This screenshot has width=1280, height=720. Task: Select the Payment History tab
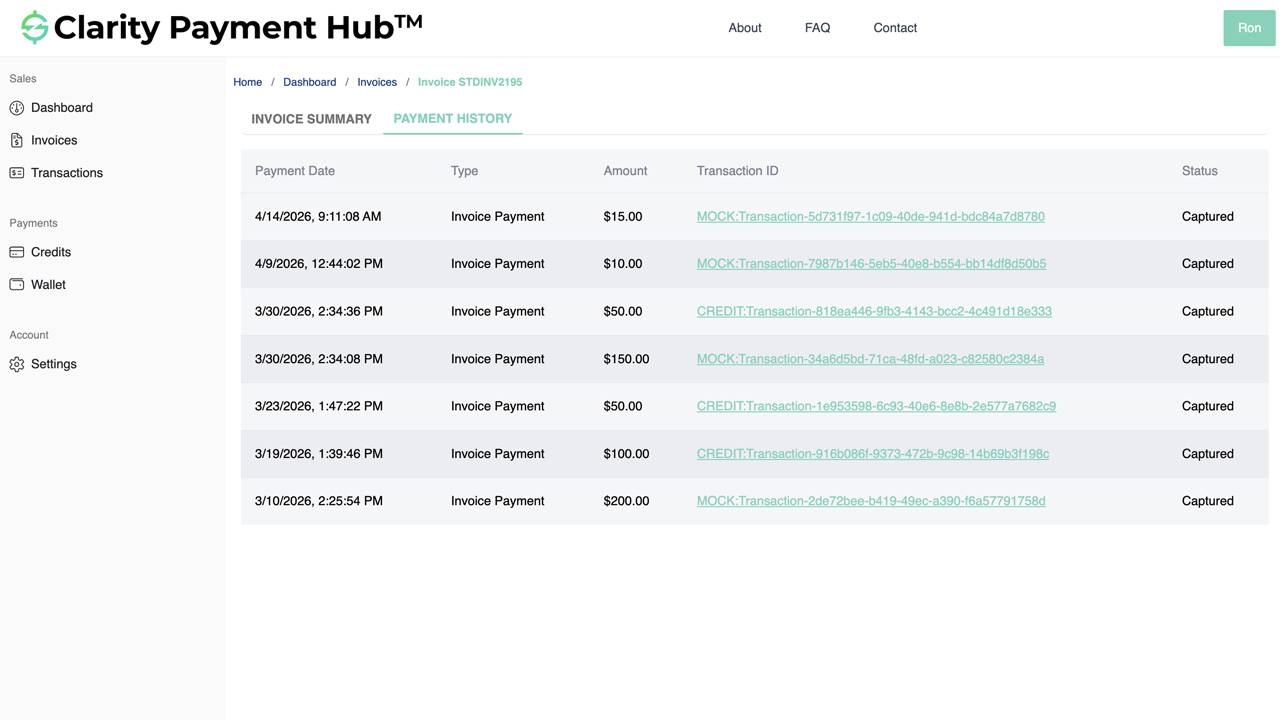click(453, 118)
